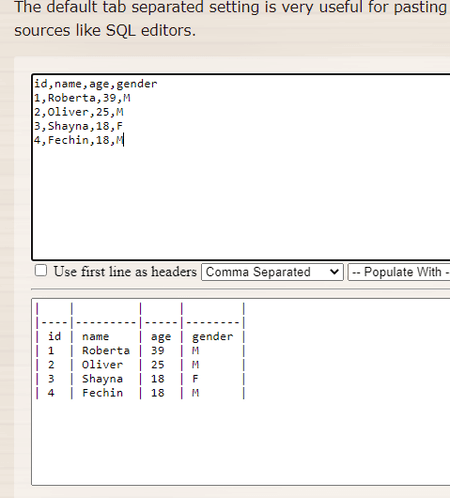Screen dimensions: 450x498
Task: Click the 'F' gender value in output
Action: pos(195,379)
